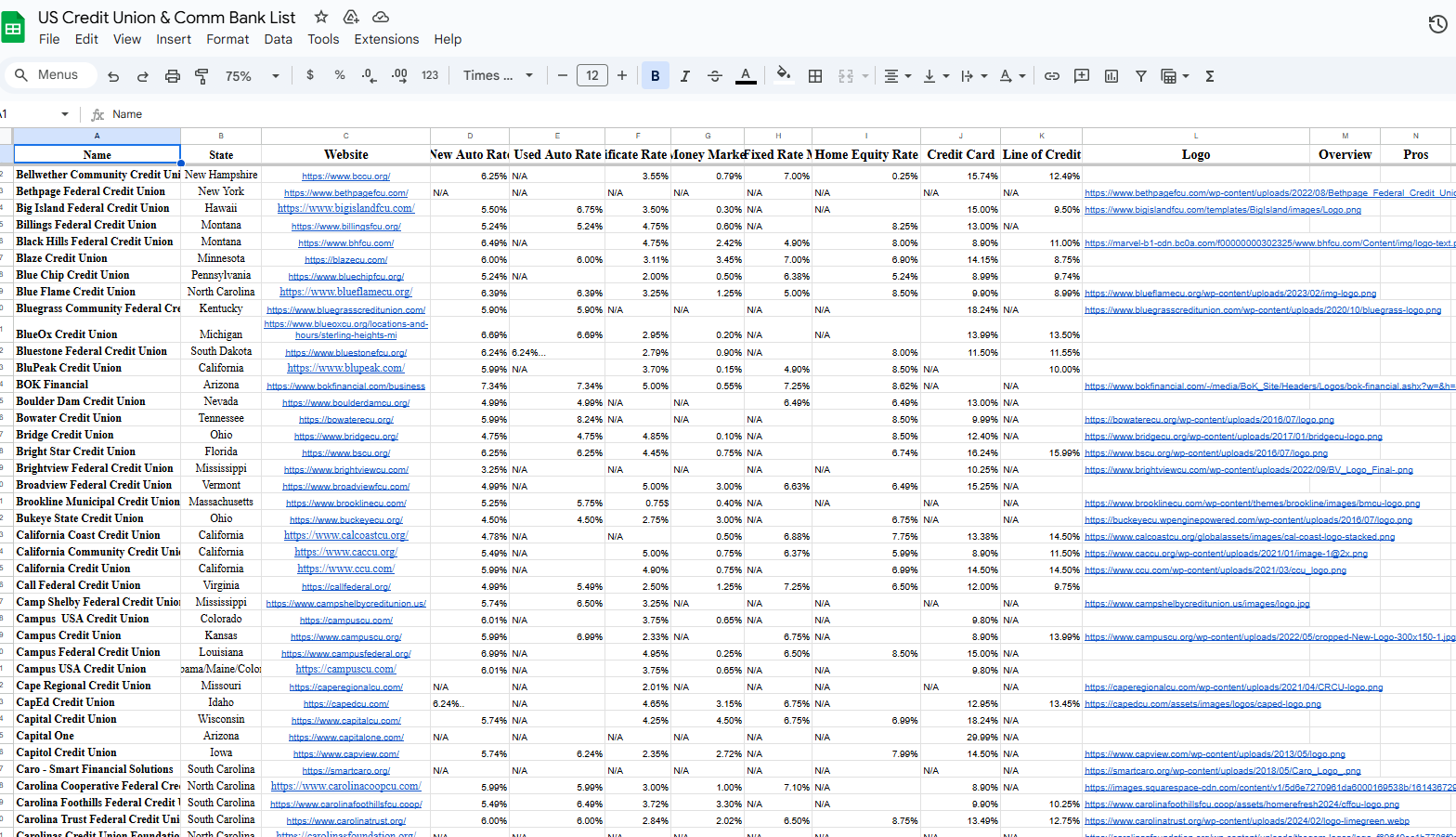Click the merge cells icon
The width and height of the screenshot is (1456, 837).
point(846,76)
